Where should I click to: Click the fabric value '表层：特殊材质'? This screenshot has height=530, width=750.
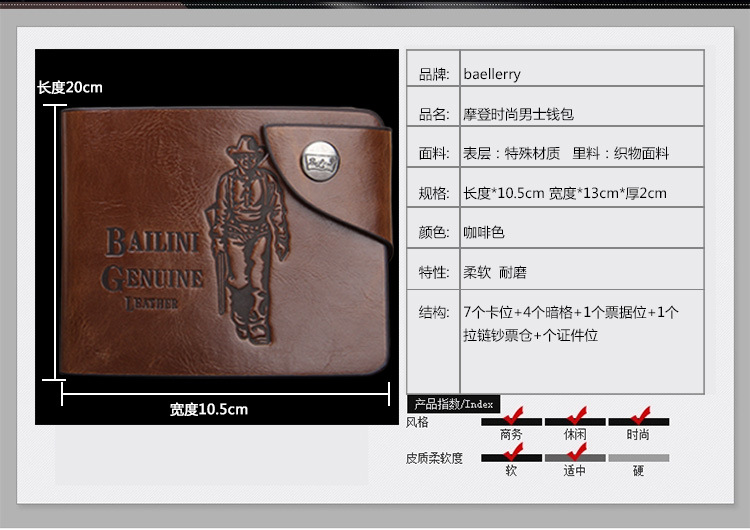click(511, 154)
